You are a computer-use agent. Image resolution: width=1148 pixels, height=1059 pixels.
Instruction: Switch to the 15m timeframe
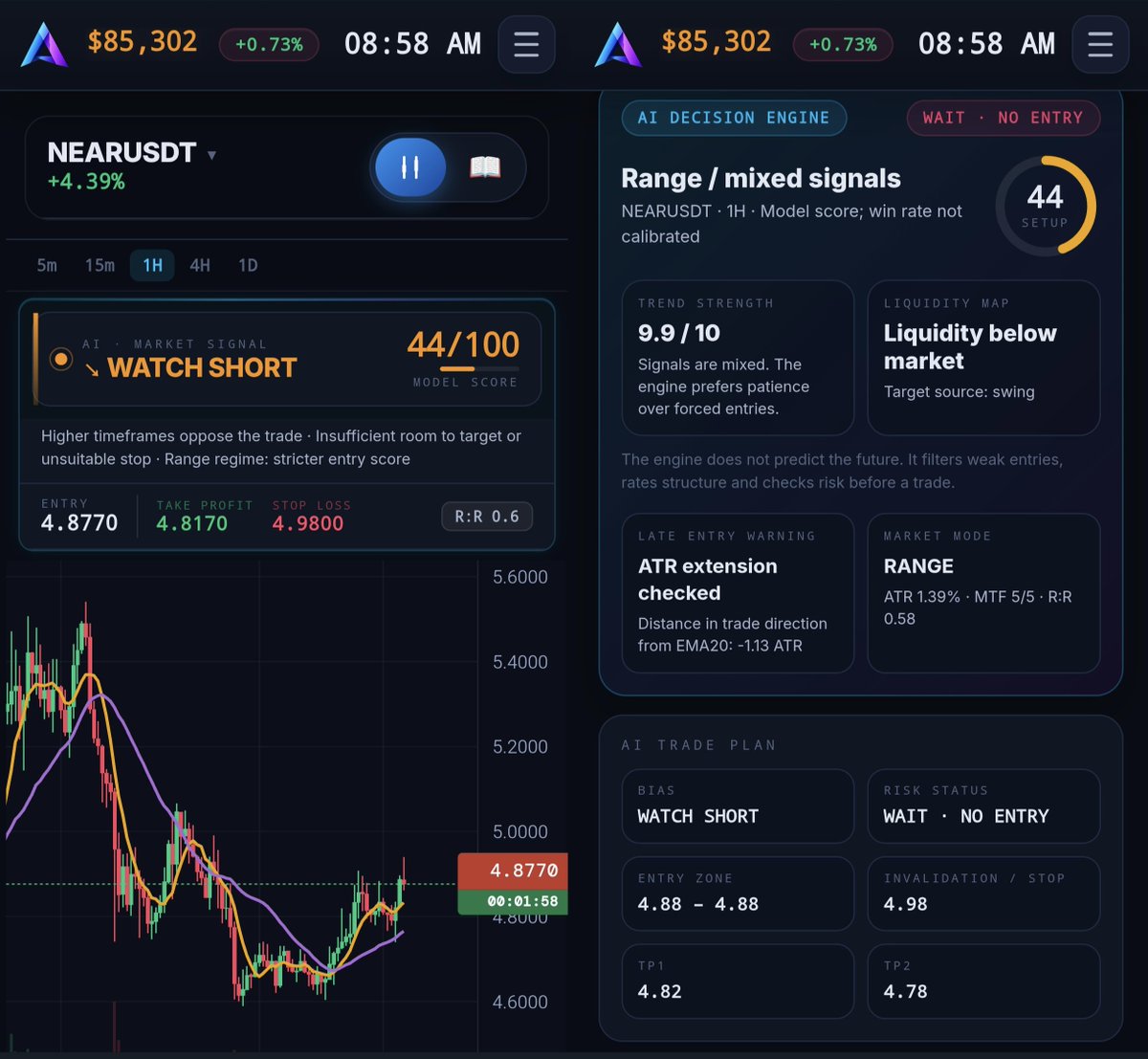pyautogui.click(x=99, y=265)
